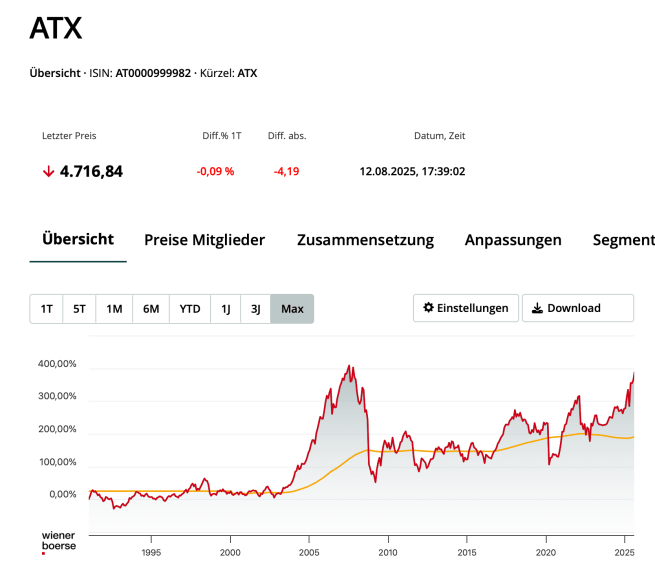
Task: Select the 1J one-year range
Action: tap(226, 309)
